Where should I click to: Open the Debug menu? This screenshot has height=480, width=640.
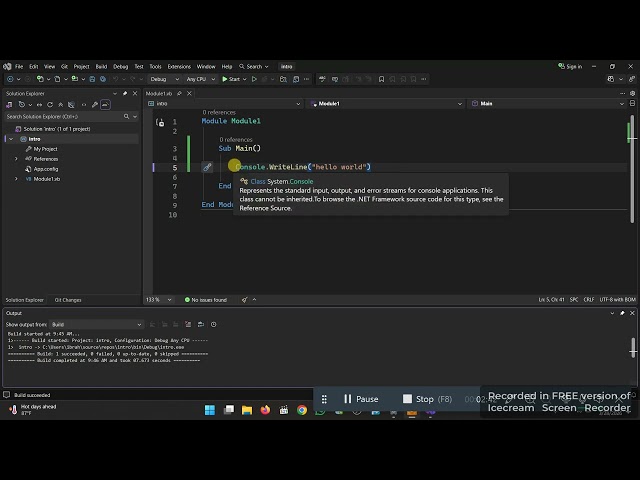tap(120, 67)
